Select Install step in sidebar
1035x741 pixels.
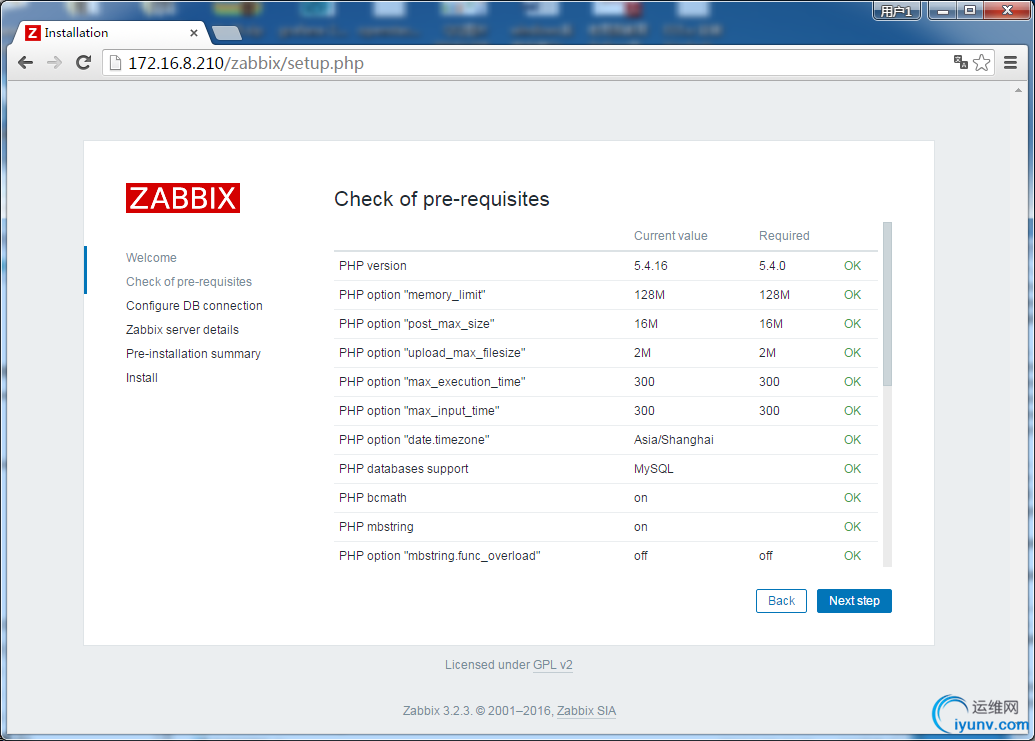[142, 377]
